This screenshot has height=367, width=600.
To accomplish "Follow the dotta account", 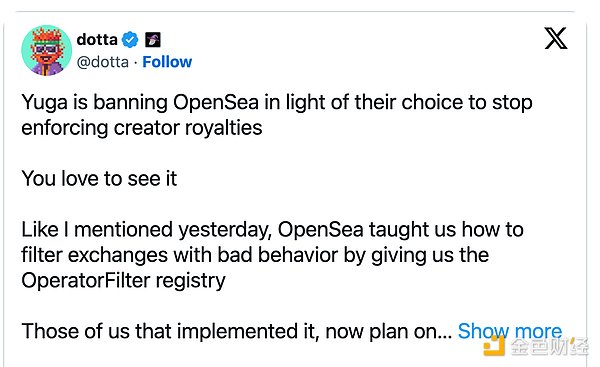I will click(x=167, y=62).
